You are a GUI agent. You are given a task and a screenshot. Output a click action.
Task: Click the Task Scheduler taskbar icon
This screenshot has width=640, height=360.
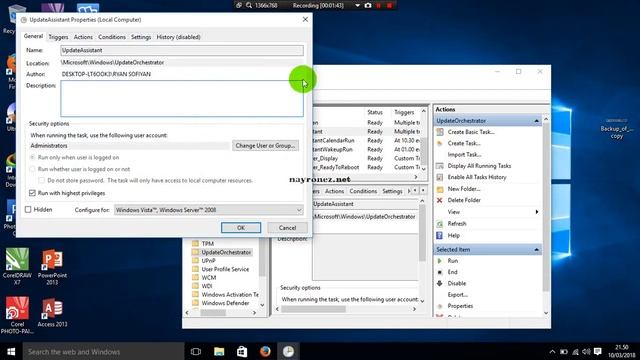pos(288,351)
